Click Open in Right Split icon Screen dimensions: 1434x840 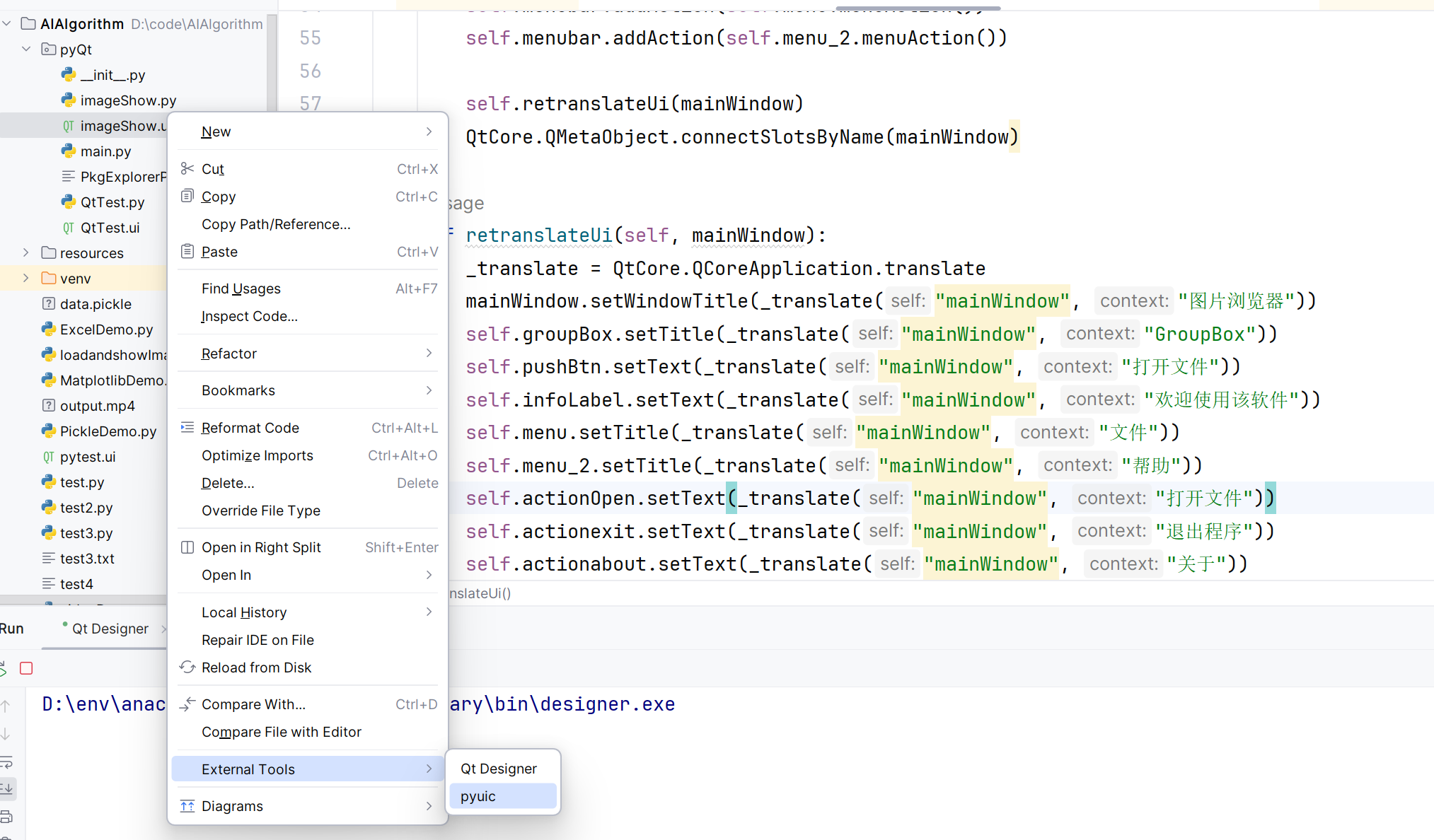click(187, 547)
